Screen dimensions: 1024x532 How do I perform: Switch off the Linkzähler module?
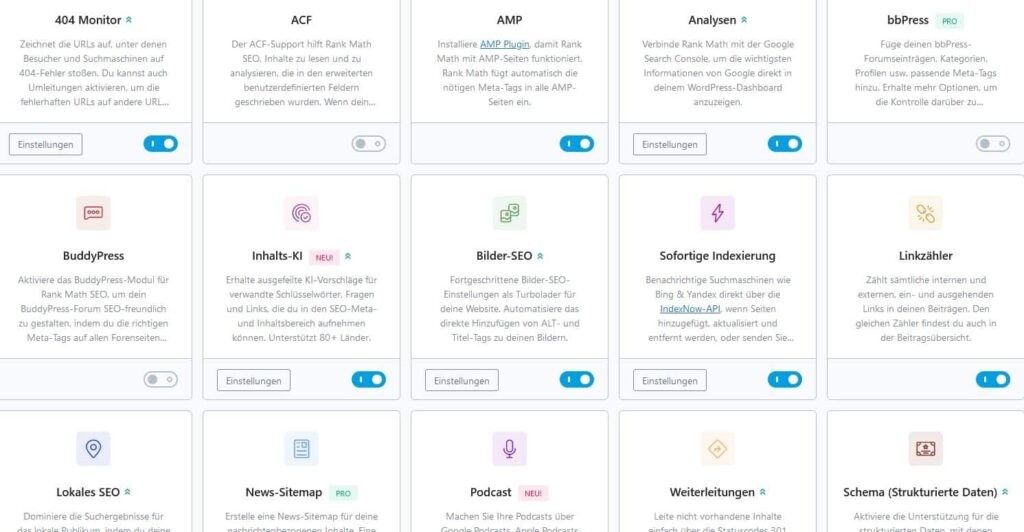(x=992, y=380)
